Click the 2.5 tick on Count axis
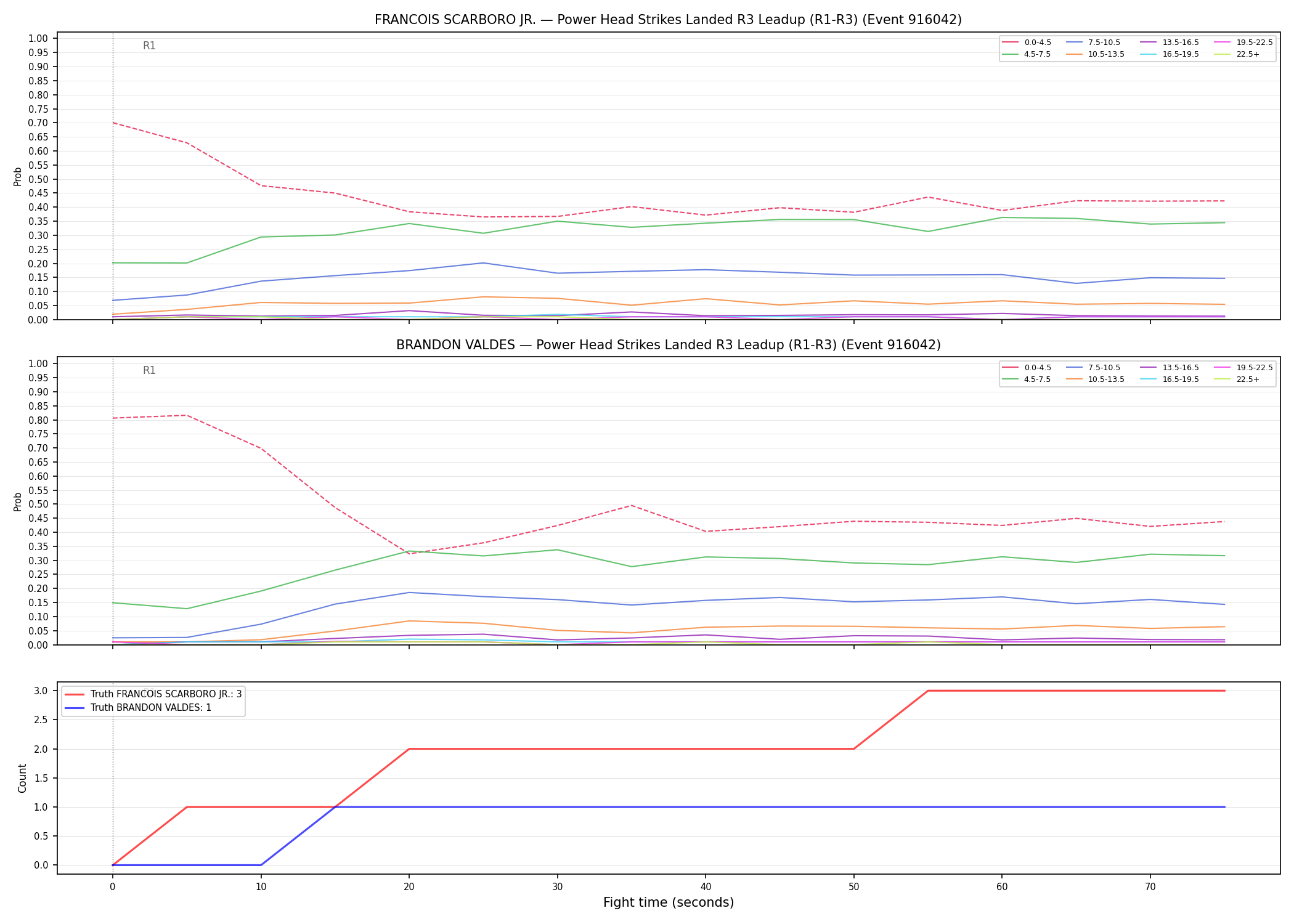 click(41, 719)
